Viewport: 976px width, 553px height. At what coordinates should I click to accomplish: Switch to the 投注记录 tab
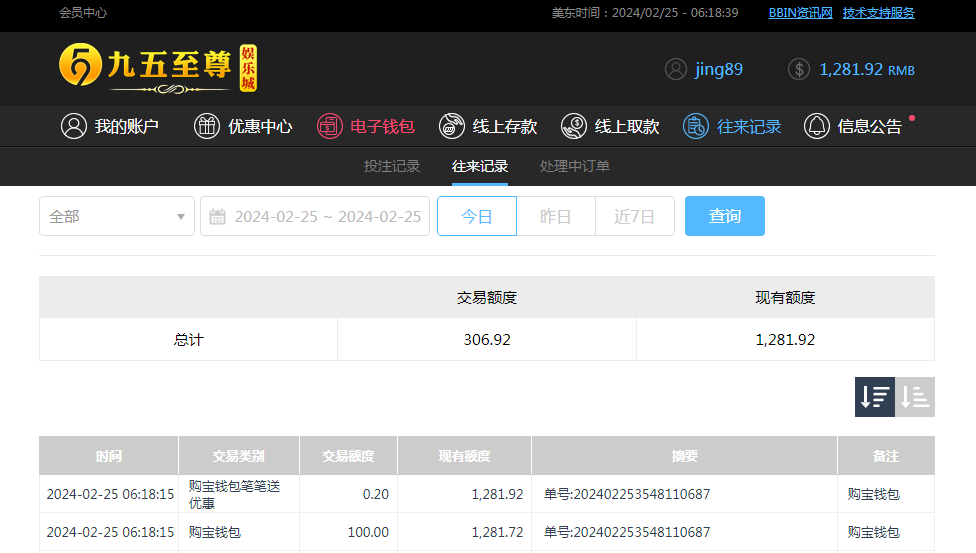pos(392,166)
